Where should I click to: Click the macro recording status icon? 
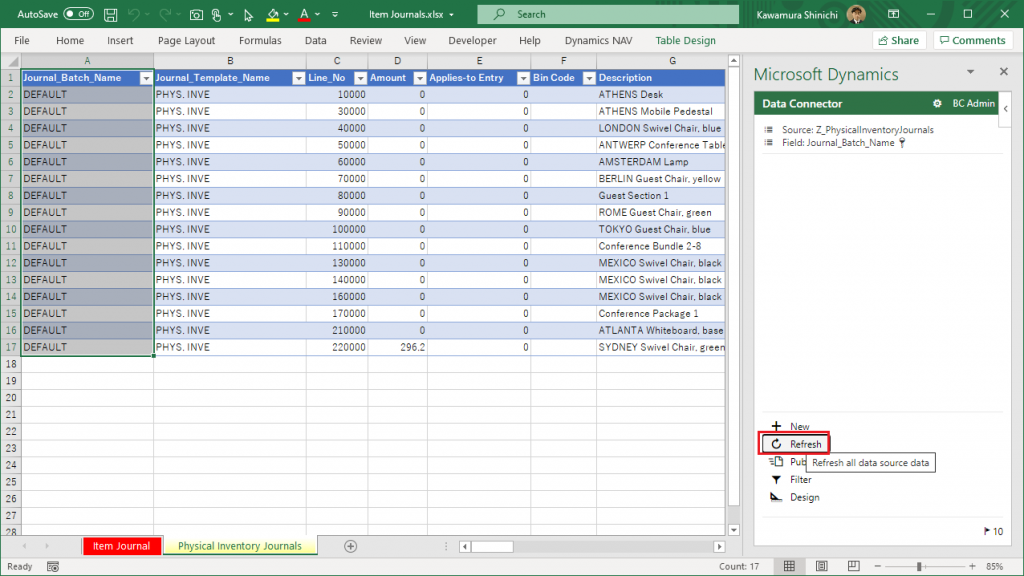click(53, 567)
